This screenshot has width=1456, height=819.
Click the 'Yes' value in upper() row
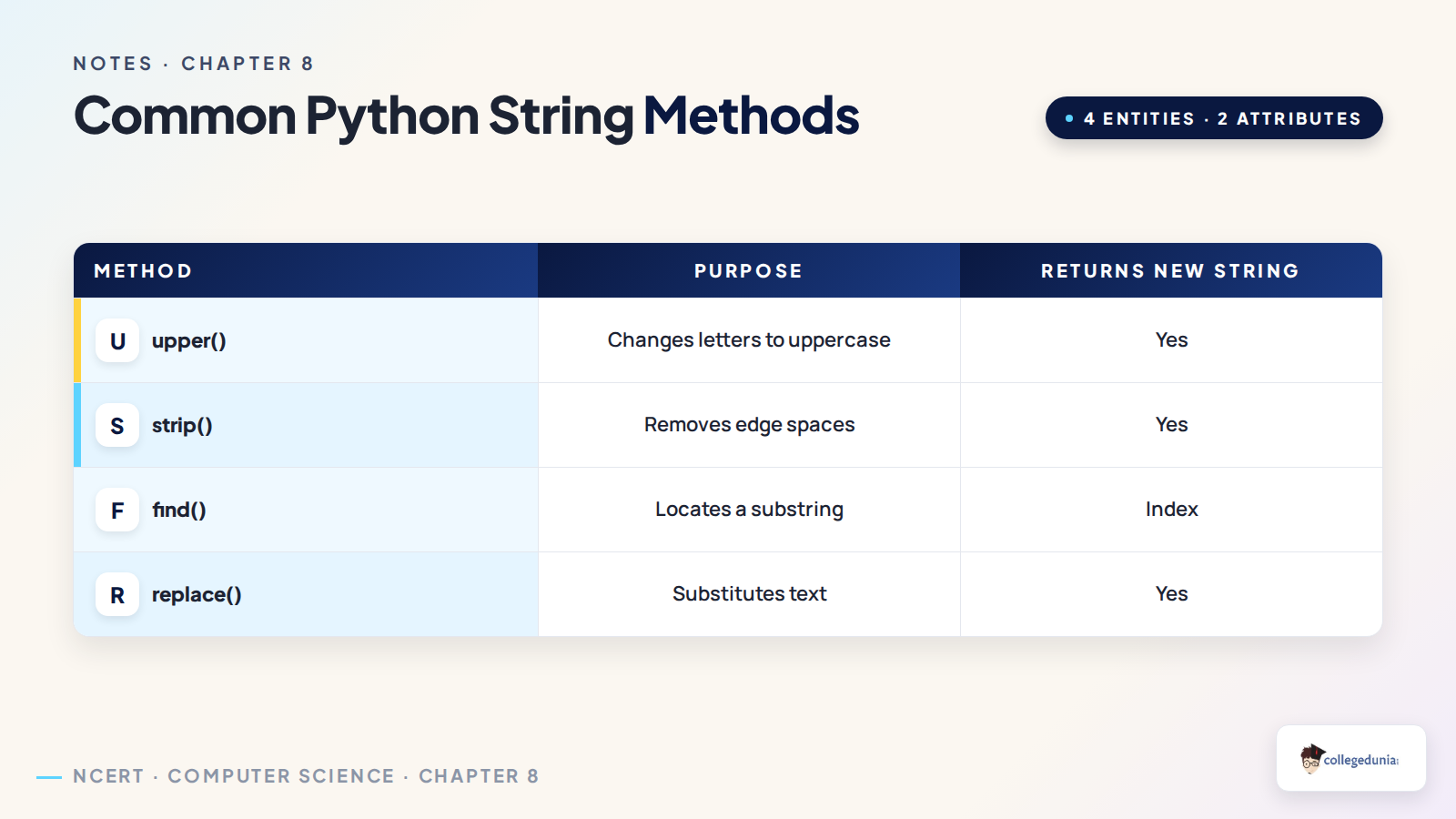1171,339
